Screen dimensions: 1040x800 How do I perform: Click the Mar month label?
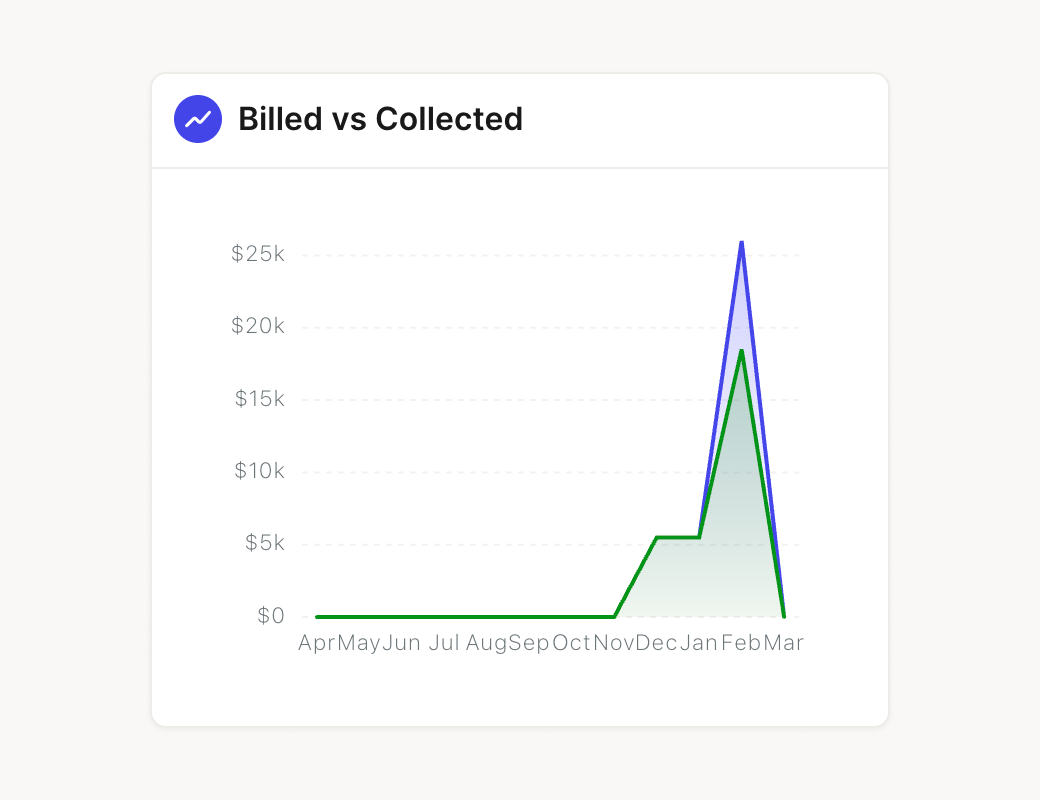tap(783, 643)
